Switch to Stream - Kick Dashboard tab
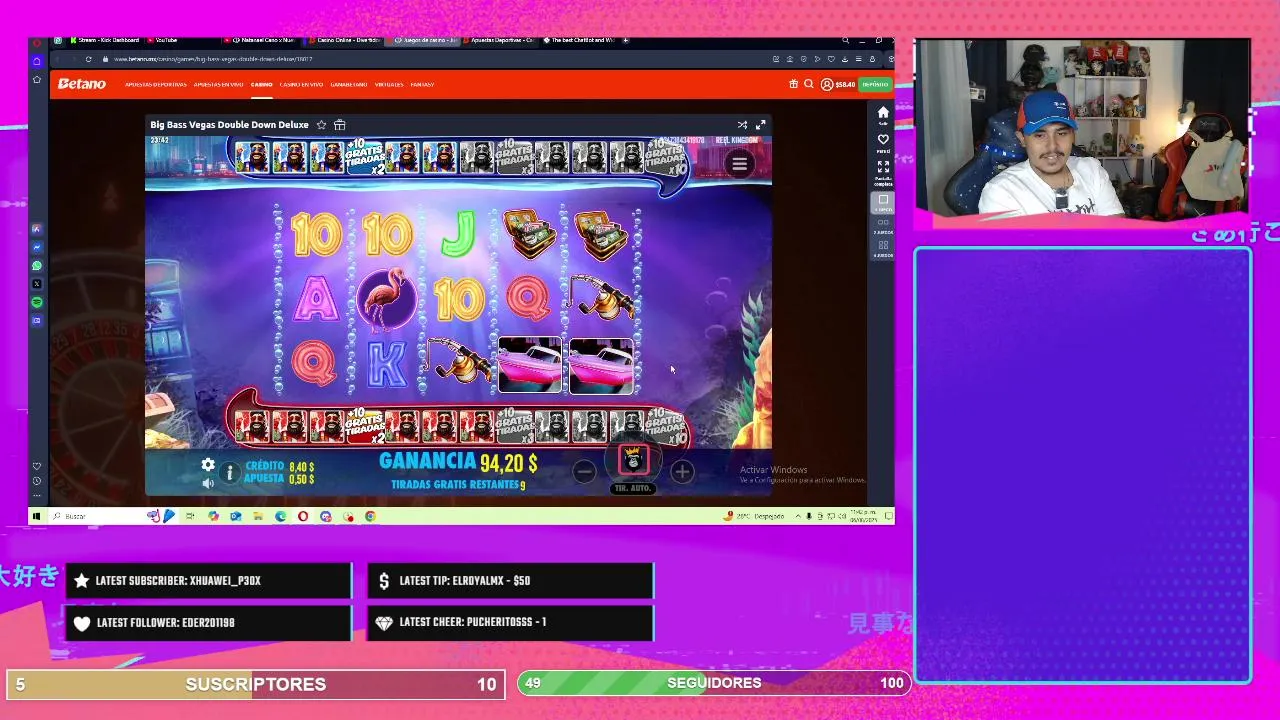Viewport: 1280px width, 720px height. point(105,40)
